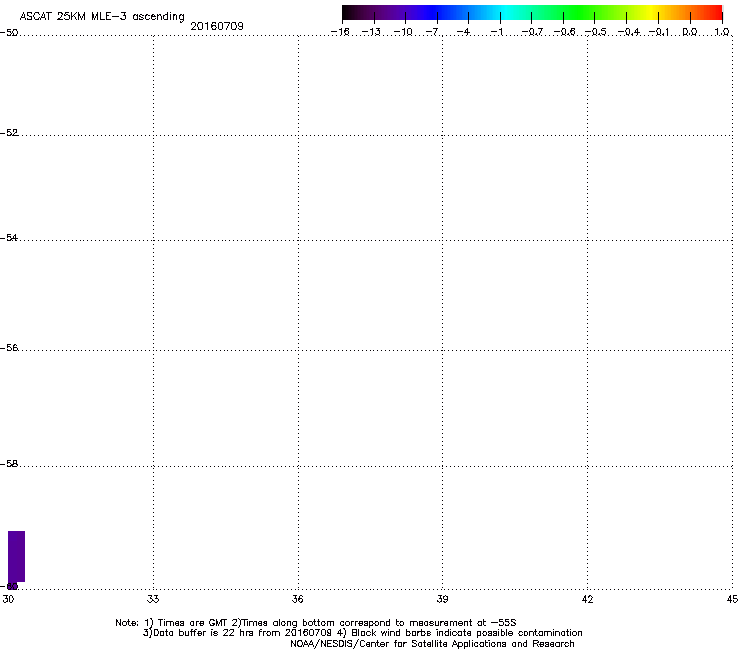Click the '-0.6' color scale label

pos(564,32)
